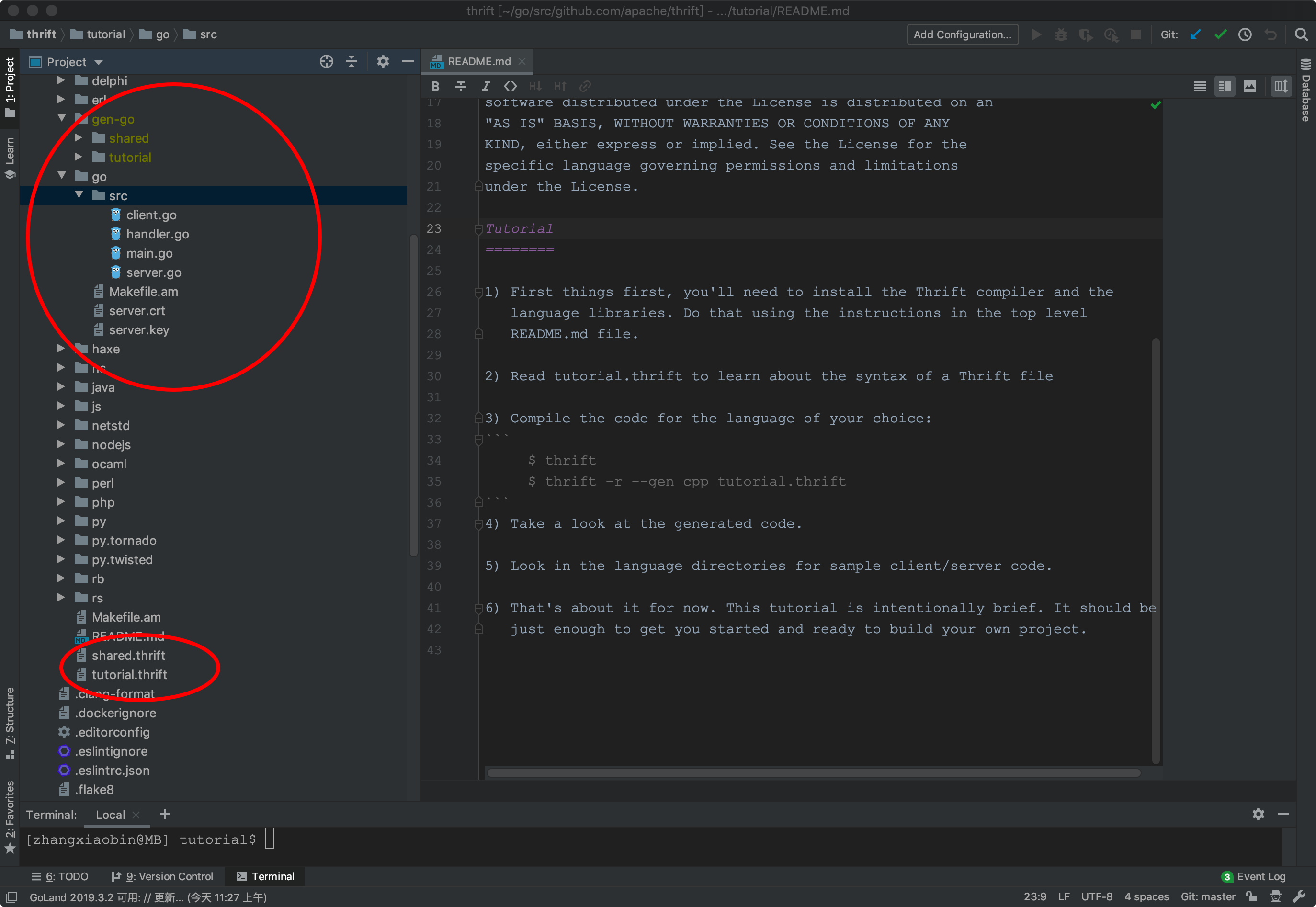Viewport: 1316px width, 907px height.
Task: Click the editor horizontal scrollbar
Action: point(814,772)
